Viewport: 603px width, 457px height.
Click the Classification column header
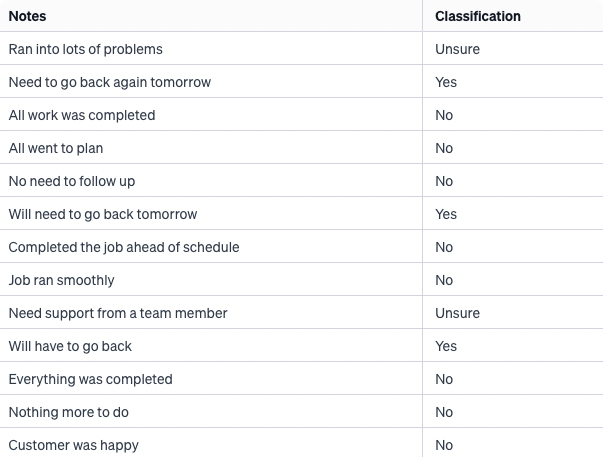click(x=478, y=16)
